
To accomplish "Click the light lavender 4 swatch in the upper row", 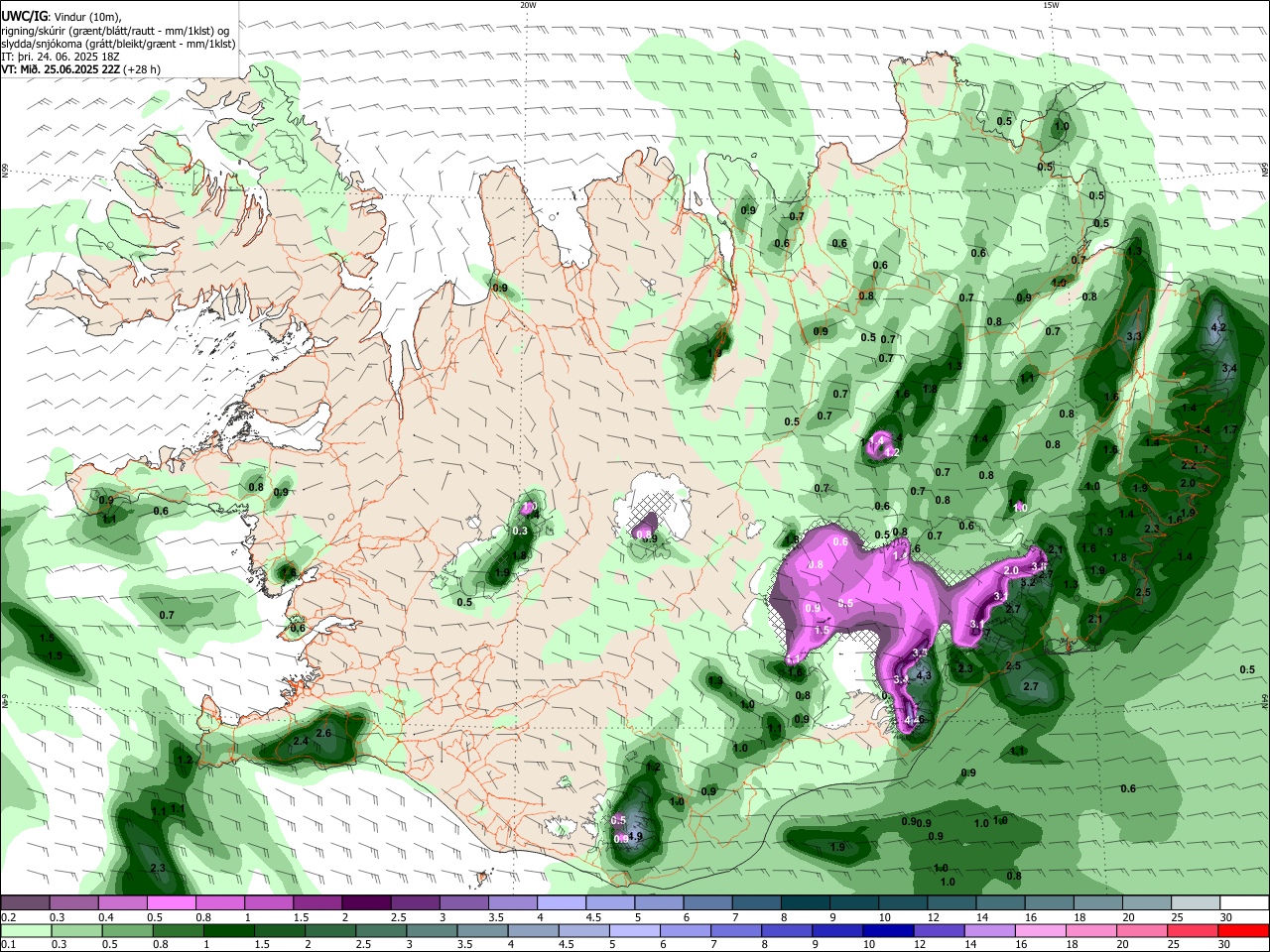I will tap(561, 902).
